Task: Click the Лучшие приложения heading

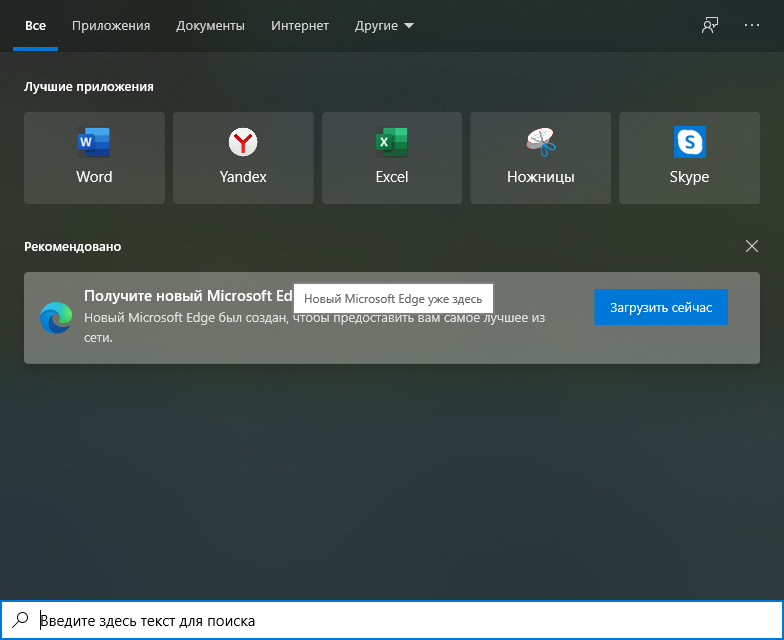Action: tap(88, 87)
